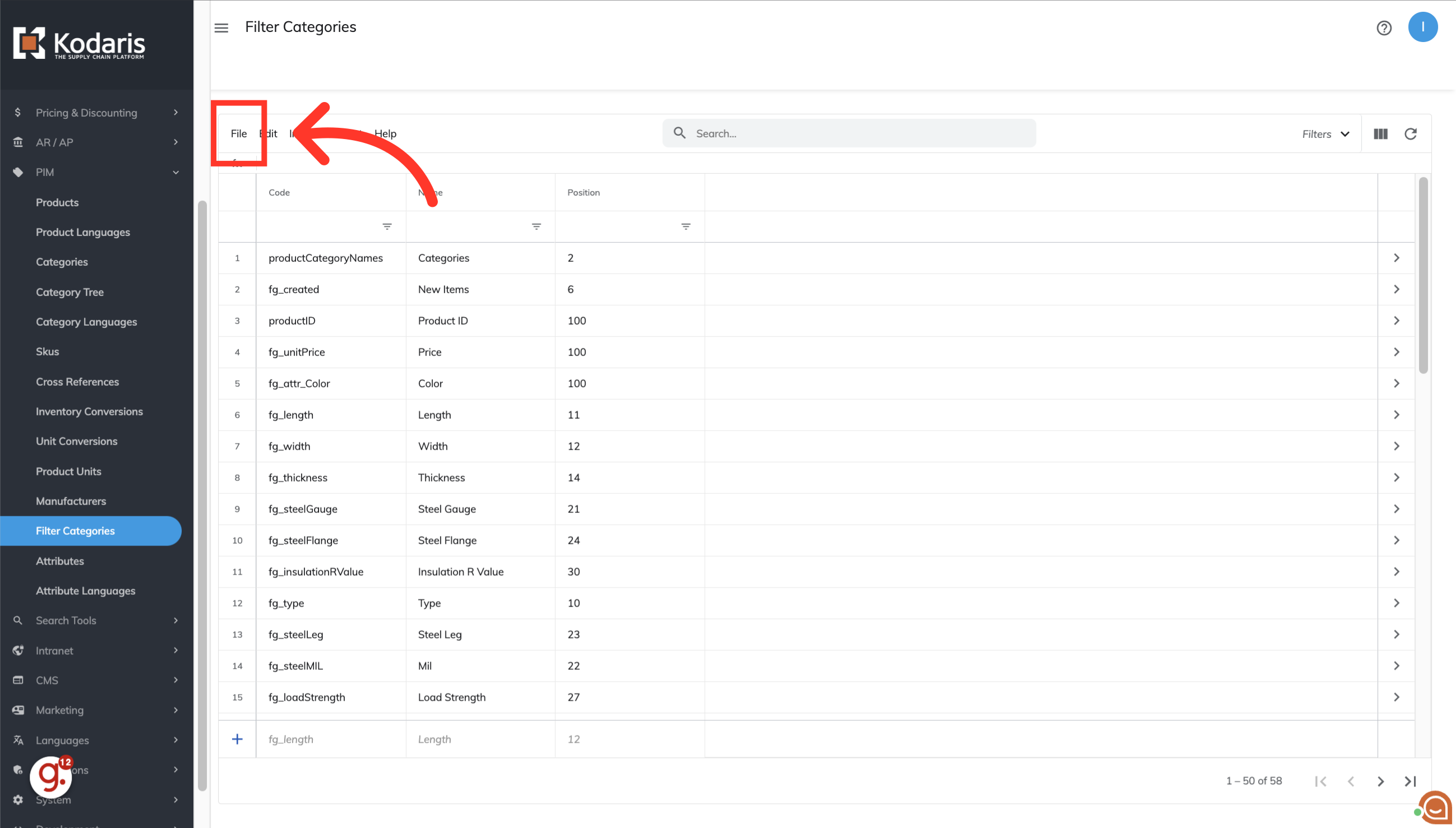Open filter icon in Name column
The width and height of the screenshot is (1456, 828).
click(536, 226)
